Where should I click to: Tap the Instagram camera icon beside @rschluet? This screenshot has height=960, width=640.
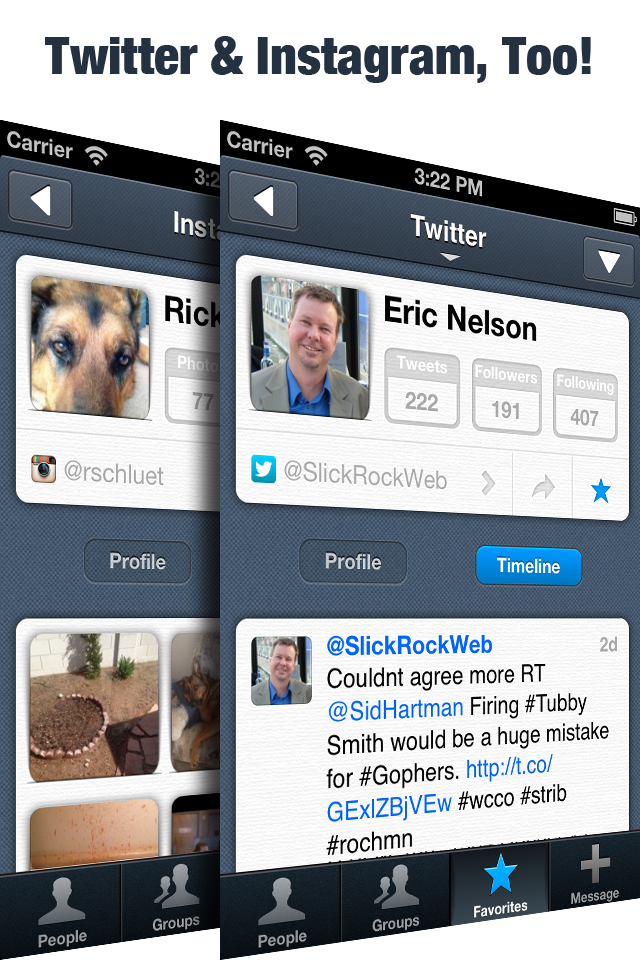coord(43,469)
